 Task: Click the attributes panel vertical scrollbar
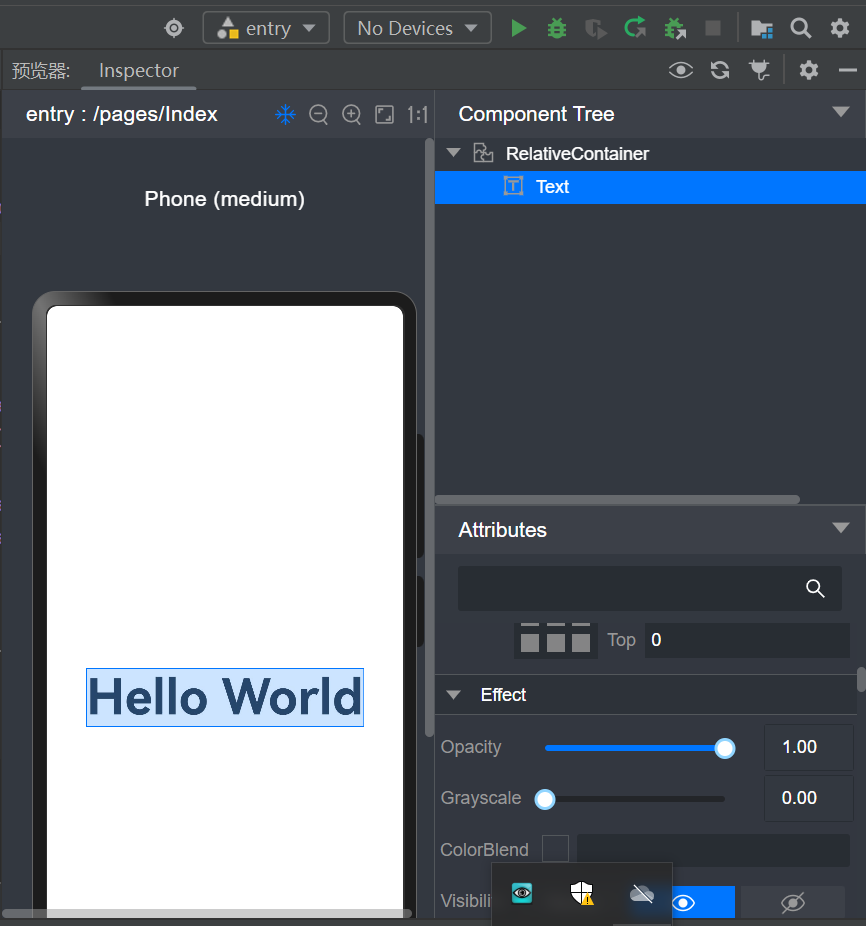pyautogui.click(x=861, y=679)
